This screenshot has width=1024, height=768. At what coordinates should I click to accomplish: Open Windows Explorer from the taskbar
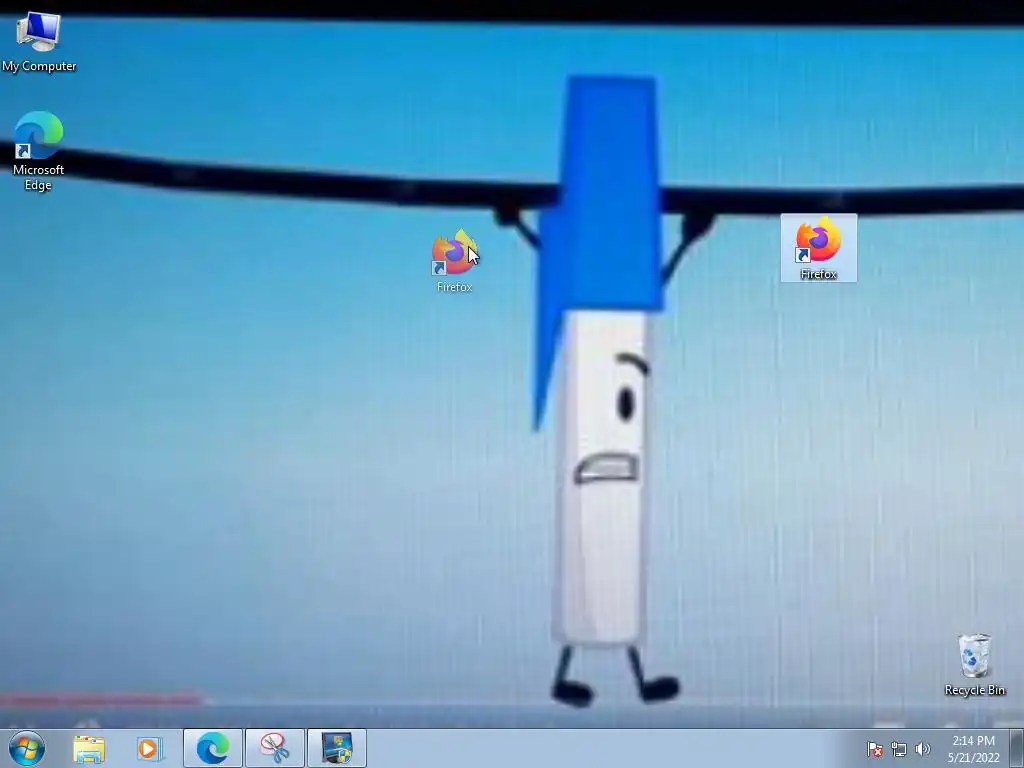tap(89, 748)
